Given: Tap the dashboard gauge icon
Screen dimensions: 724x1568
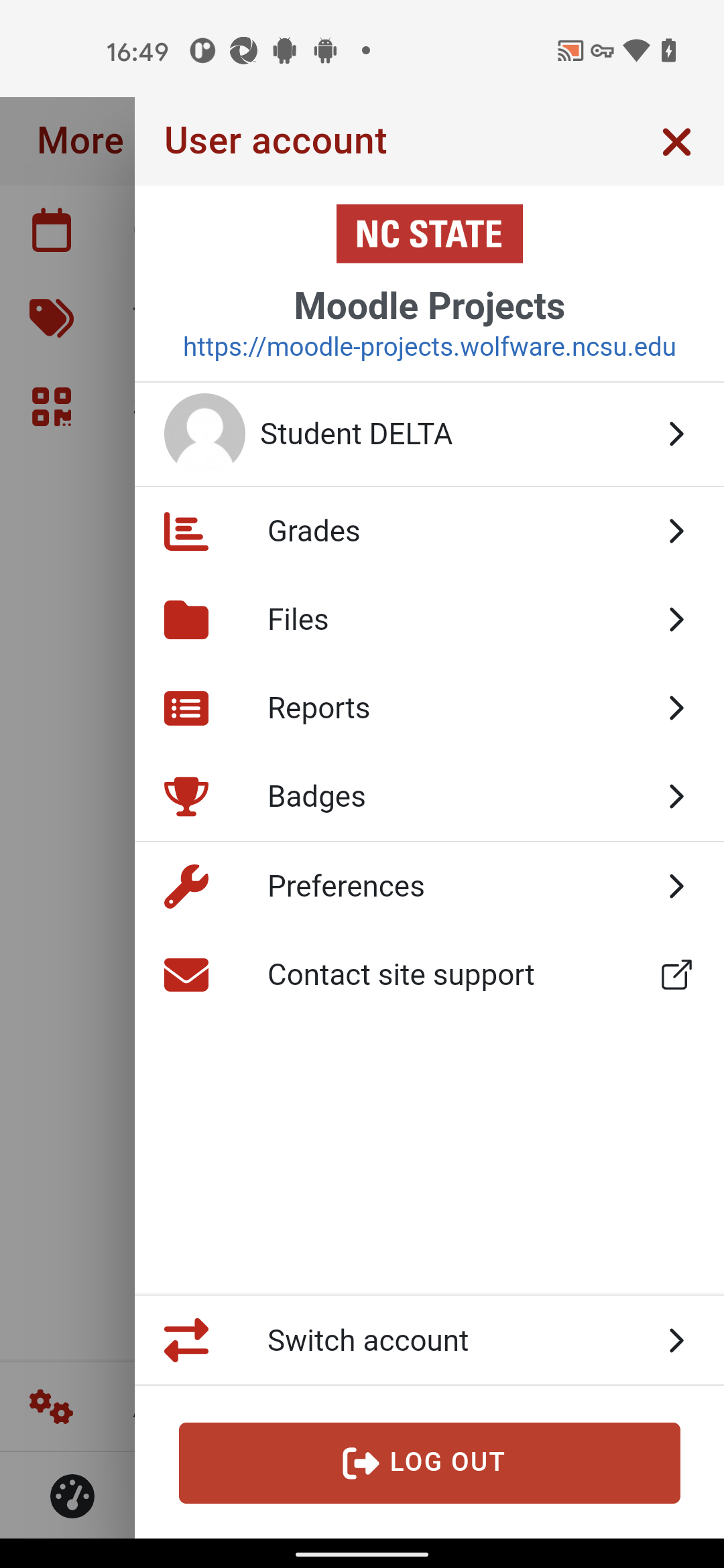Looking at the screenshot, I should (72, 1496).
